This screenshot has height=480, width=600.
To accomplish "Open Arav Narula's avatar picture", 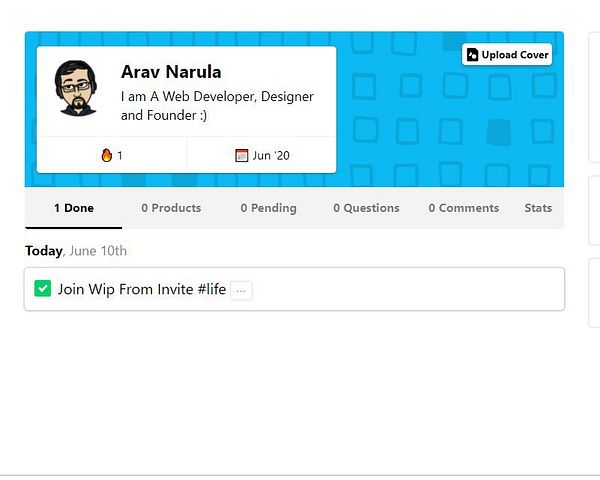I will coord(76,88).
